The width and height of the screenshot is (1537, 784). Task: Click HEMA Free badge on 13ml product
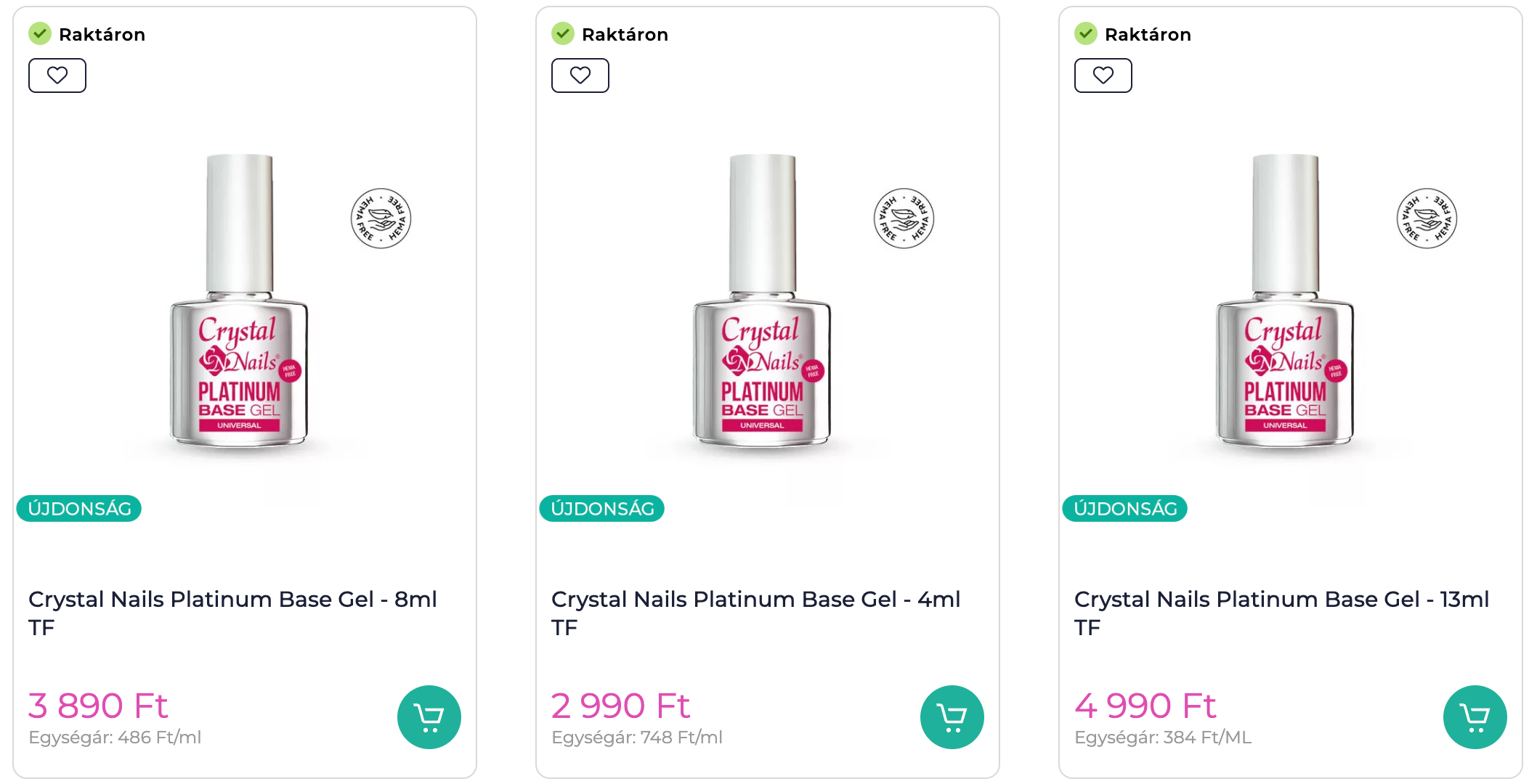click(1427, 219)
